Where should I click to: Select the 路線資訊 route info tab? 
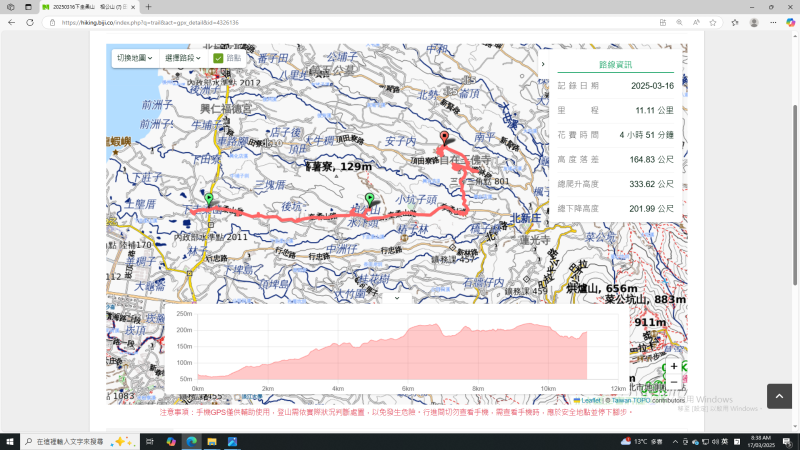(614, 63)
